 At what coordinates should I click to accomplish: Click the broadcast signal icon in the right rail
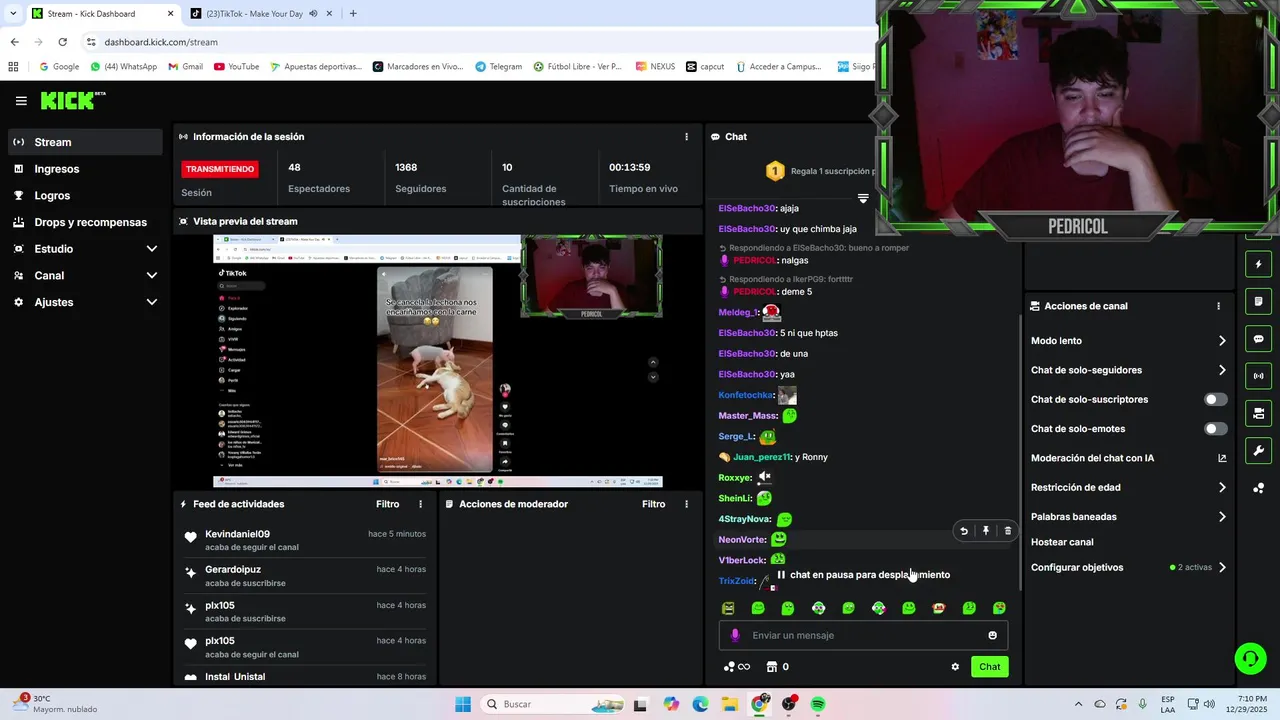coord(1258,376)
